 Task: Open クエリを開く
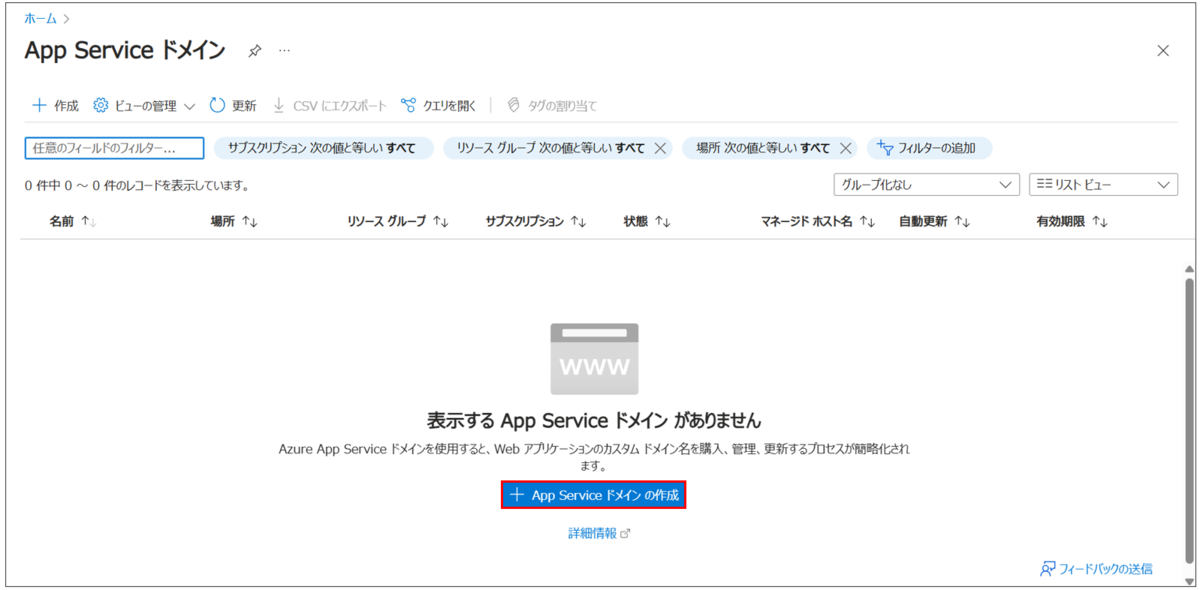click(439, 105)
